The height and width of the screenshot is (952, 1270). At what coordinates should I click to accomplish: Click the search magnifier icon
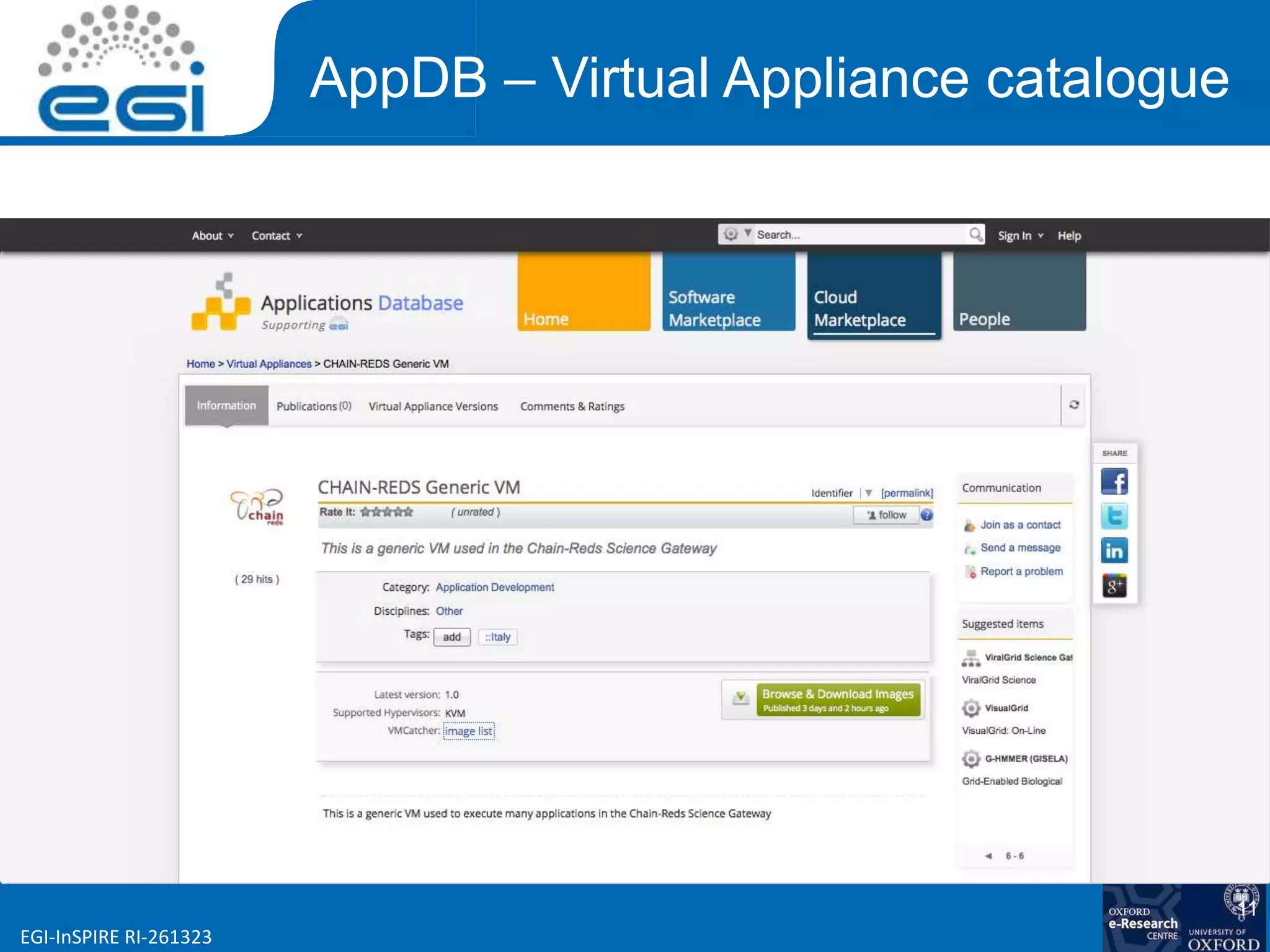[975, 234]
